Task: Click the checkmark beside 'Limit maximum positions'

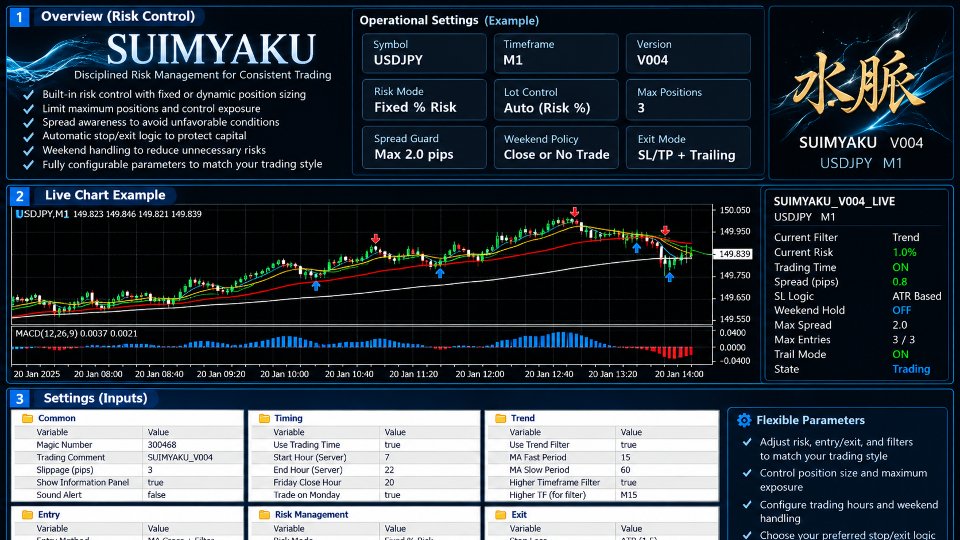Action: pyautogui.click(x=28, y=109)
